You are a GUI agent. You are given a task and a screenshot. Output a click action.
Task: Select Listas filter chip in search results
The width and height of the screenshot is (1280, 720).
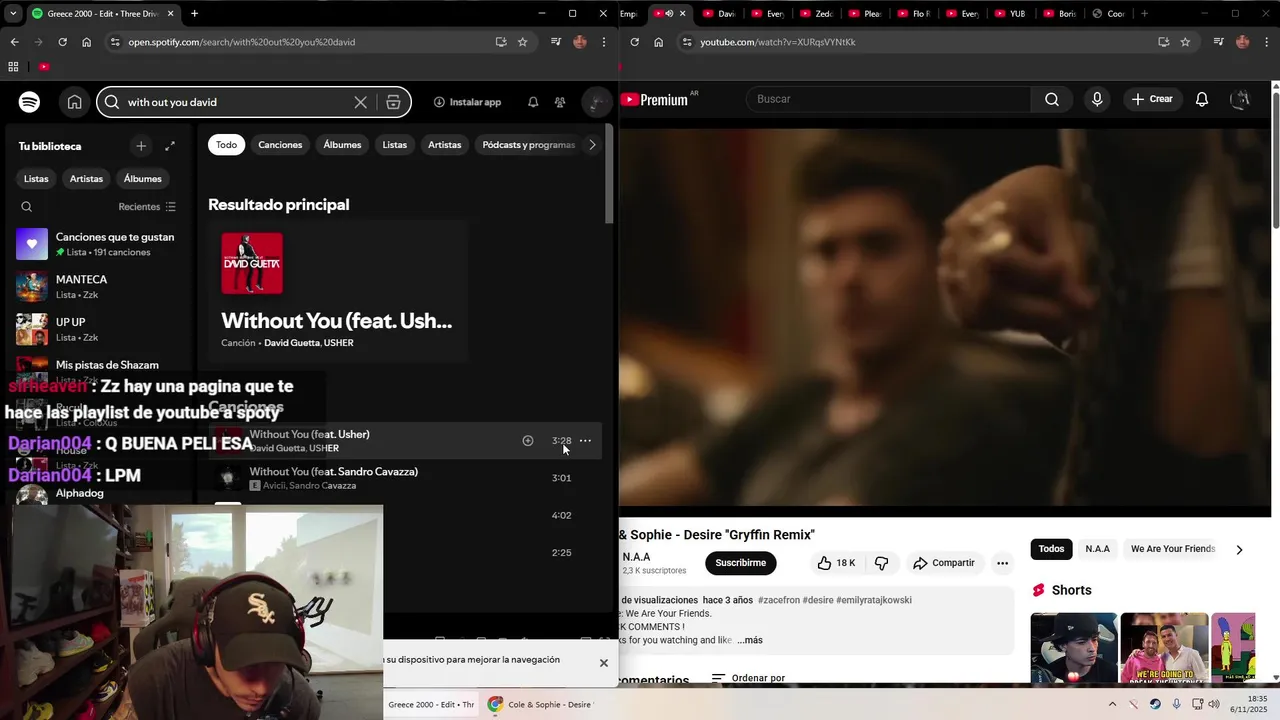tap(395, 145)
